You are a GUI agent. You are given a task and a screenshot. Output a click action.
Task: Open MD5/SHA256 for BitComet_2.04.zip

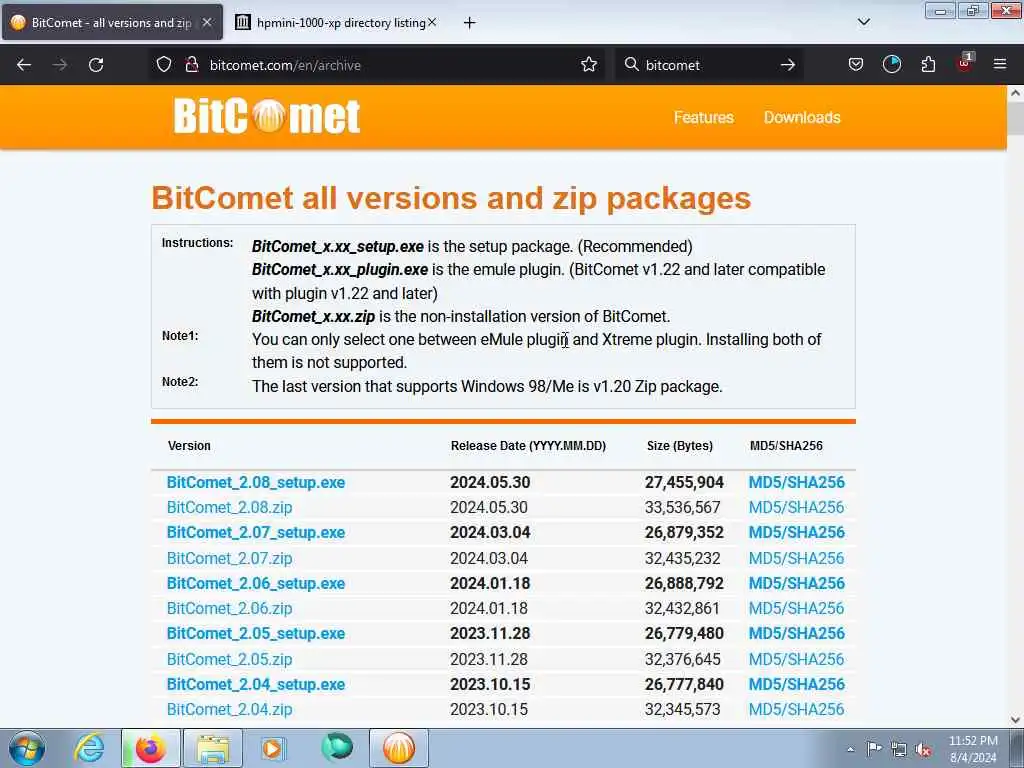pos(796,710)
